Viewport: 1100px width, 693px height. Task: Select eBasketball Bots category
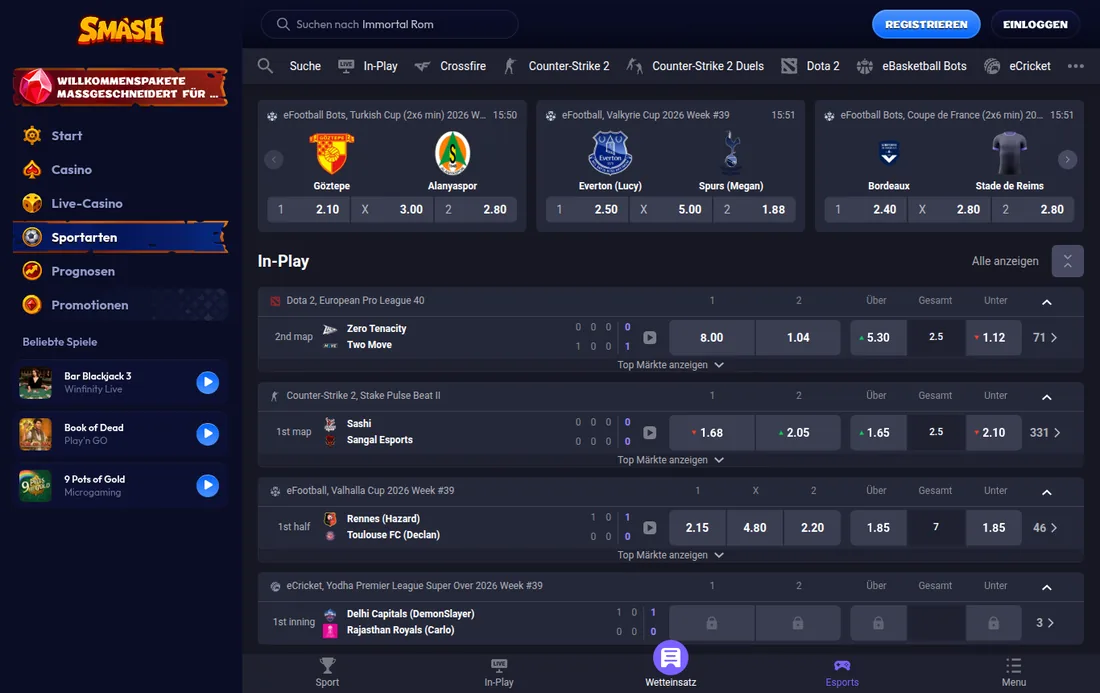point(911,66)
